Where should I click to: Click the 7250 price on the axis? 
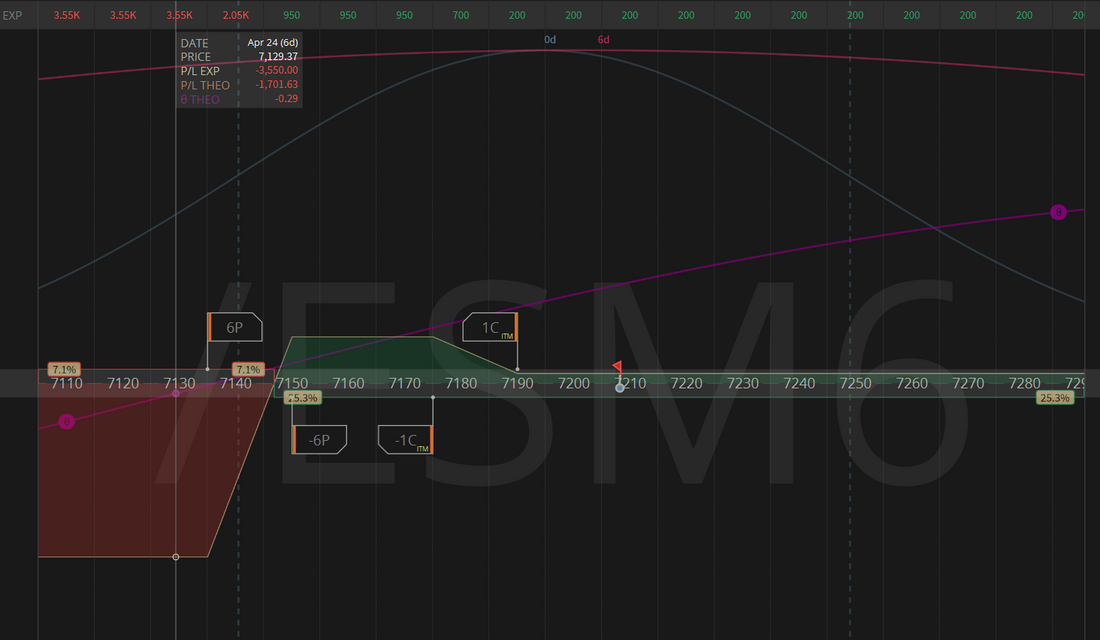tap(855, 383)
